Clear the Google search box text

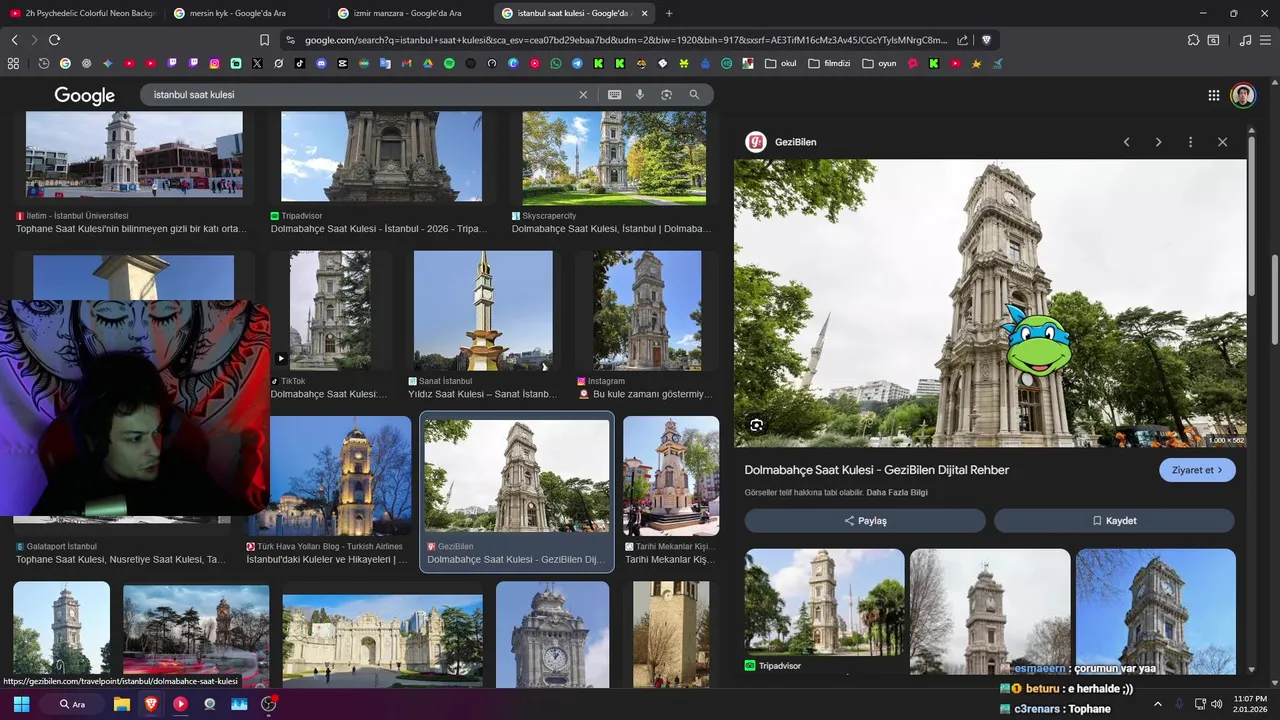pos(583,94)
